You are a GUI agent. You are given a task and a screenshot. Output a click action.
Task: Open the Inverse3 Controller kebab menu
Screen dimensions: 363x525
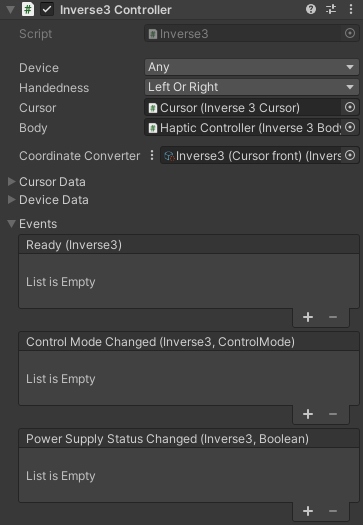tap(351, 9)
